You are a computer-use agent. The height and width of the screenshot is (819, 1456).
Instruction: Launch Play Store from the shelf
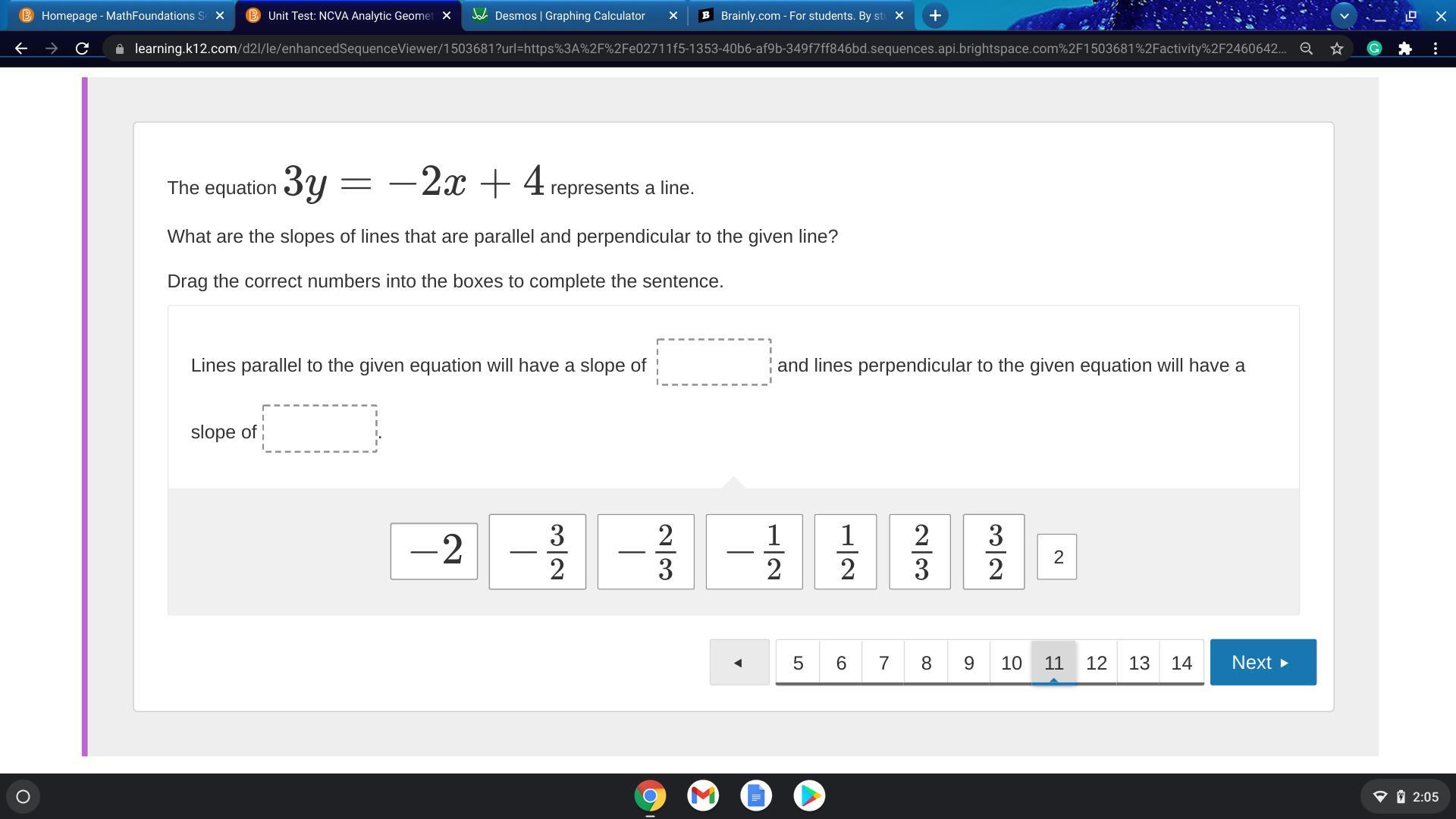(x=809, y=795)
